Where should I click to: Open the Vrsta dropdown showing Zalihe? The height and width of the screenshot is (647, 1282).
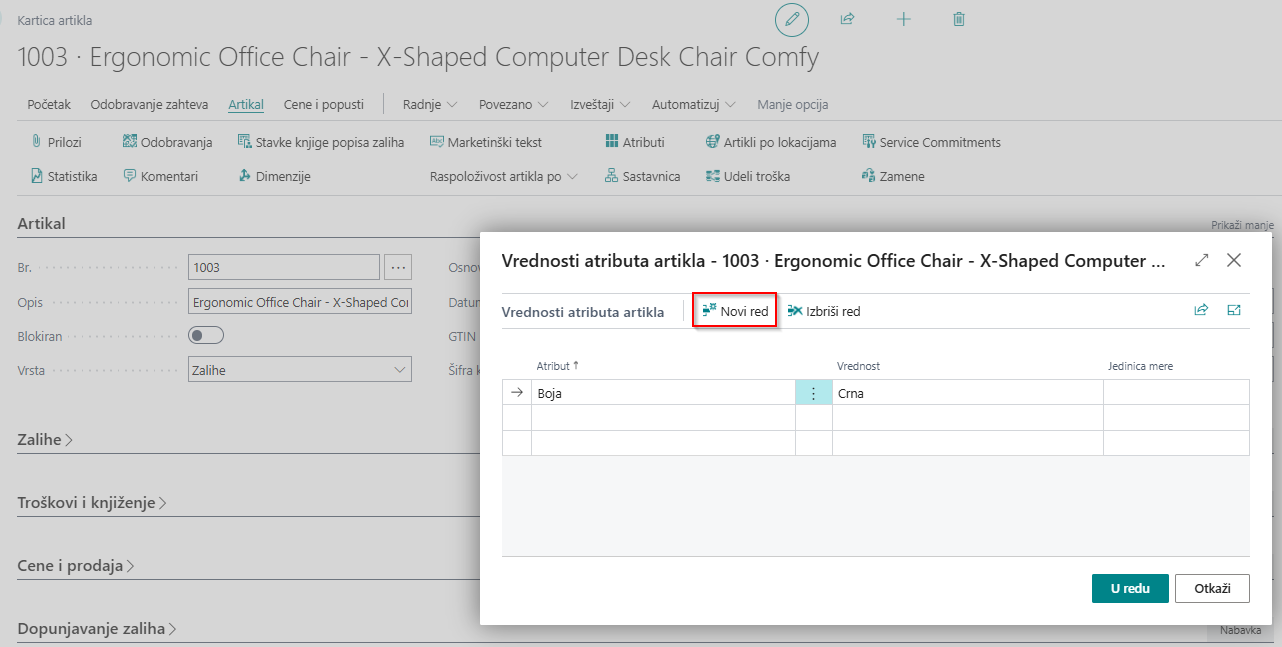299,370
